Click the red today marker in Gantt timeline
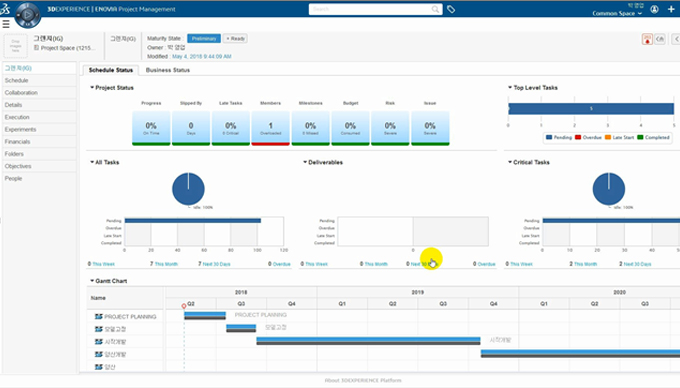 [x=184, y=306]
